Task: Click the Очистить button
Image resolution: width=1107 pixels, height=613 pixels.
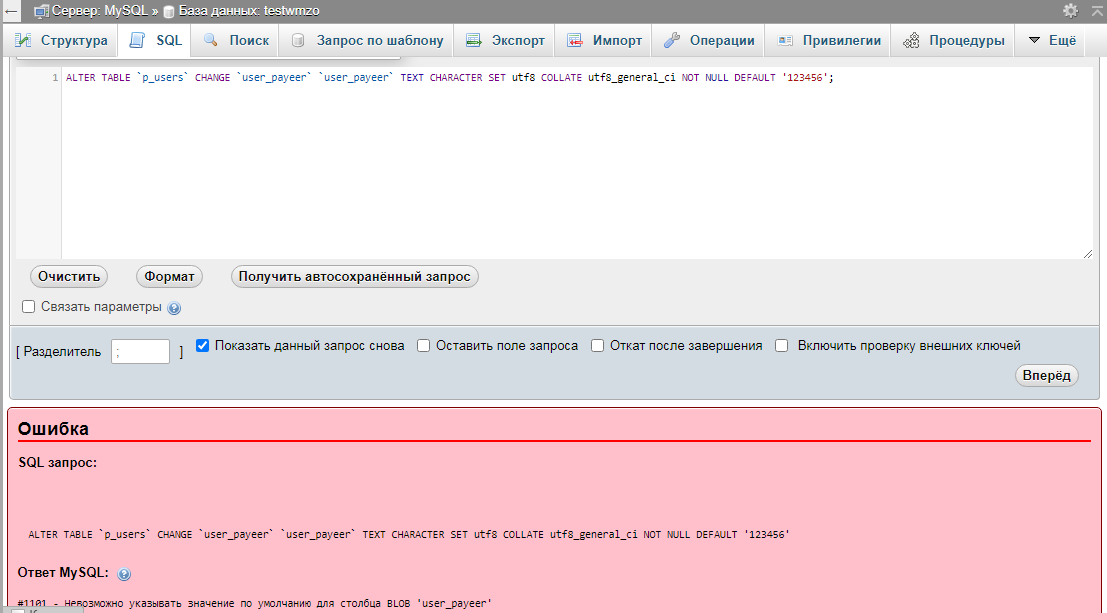Action: (69, 277)
